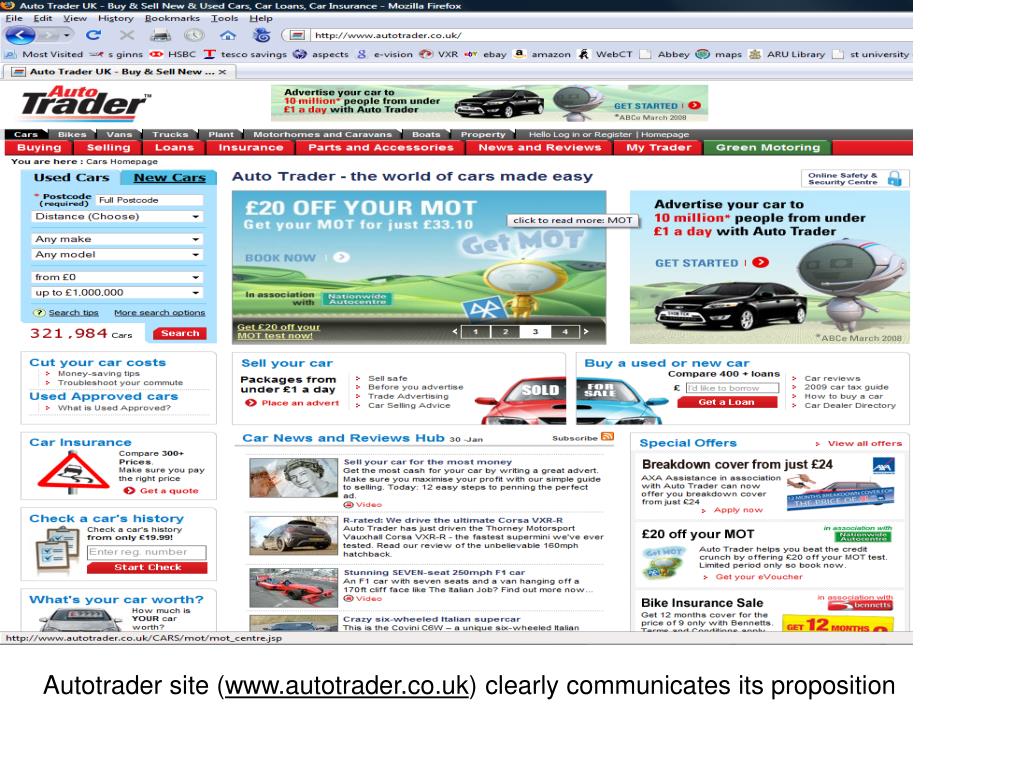This screenshot has width=1024, height=768.
Task: Click Log in or Register link
Action: tap(592, 135)
